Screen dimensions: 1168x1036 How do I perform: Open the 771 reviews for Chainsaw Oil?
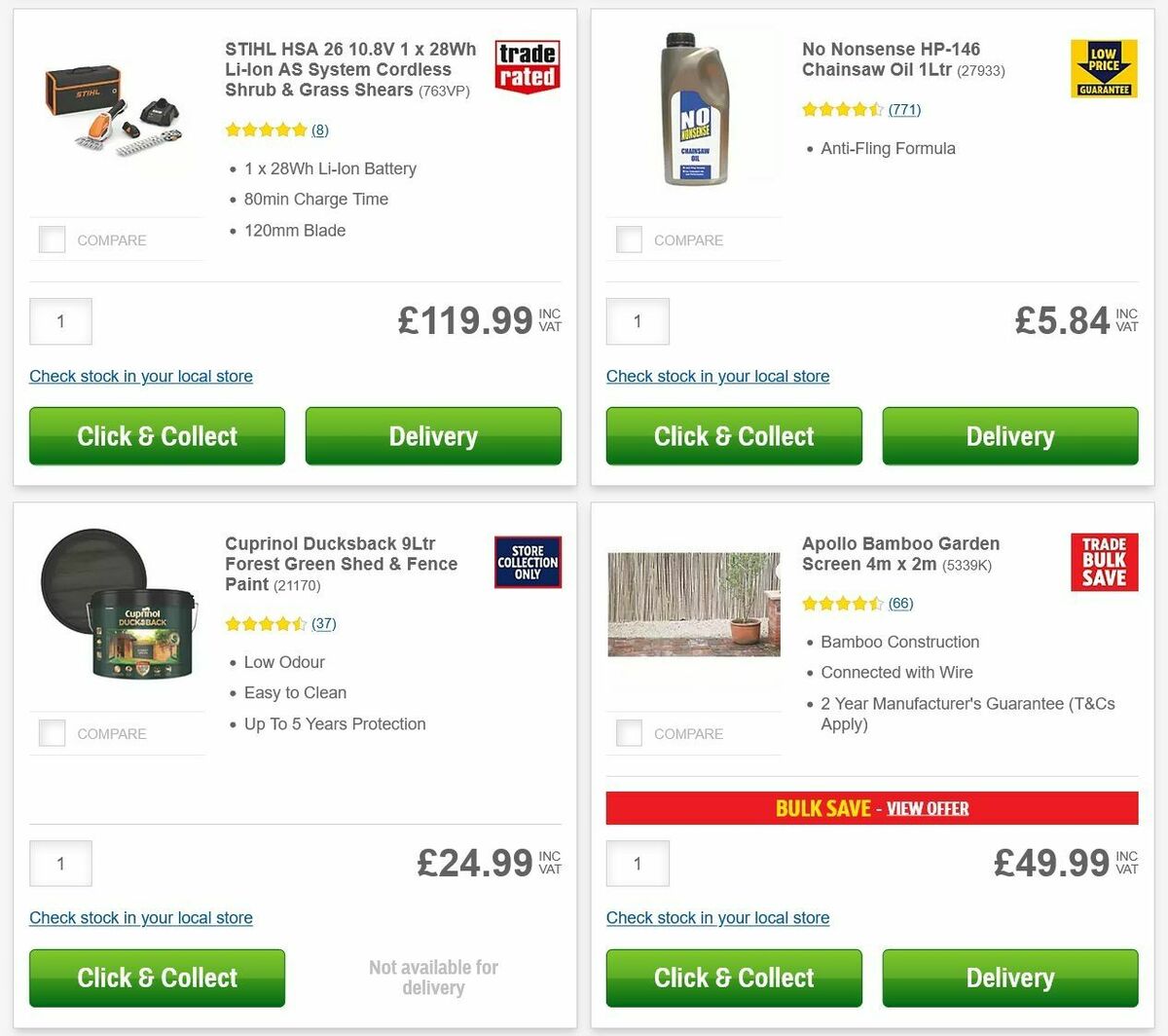tap(904, 109)
